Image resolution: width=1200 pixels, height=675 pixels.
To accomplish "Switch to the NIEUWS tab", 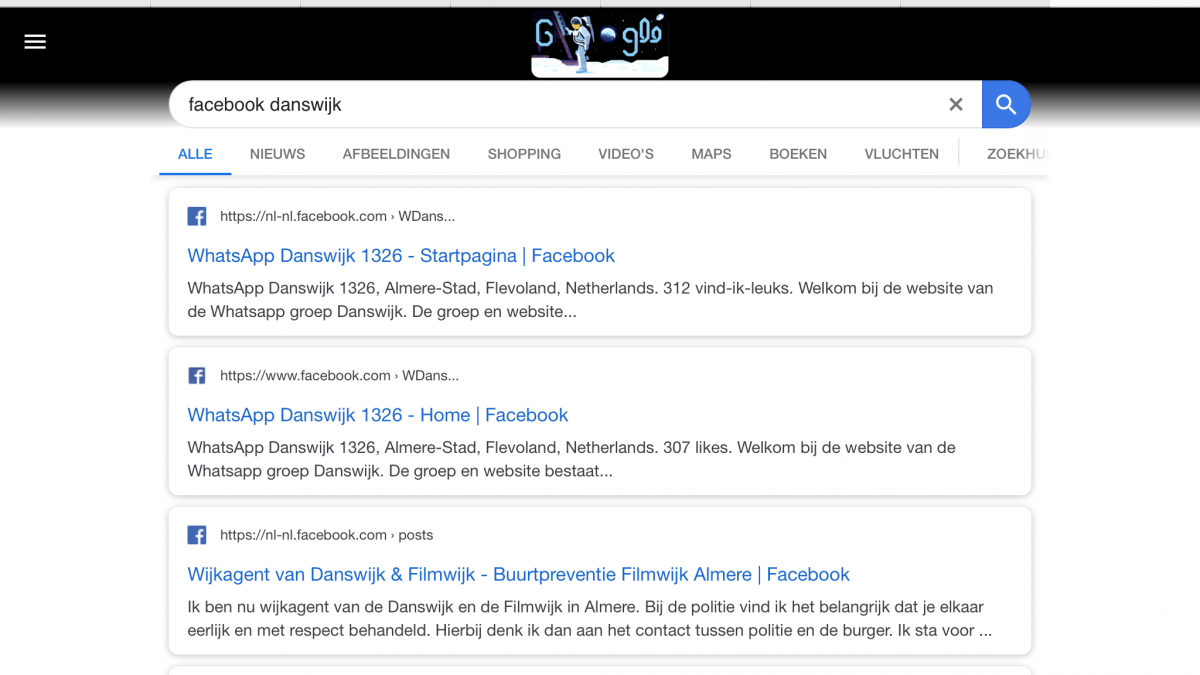I will (x=278, y=154).
